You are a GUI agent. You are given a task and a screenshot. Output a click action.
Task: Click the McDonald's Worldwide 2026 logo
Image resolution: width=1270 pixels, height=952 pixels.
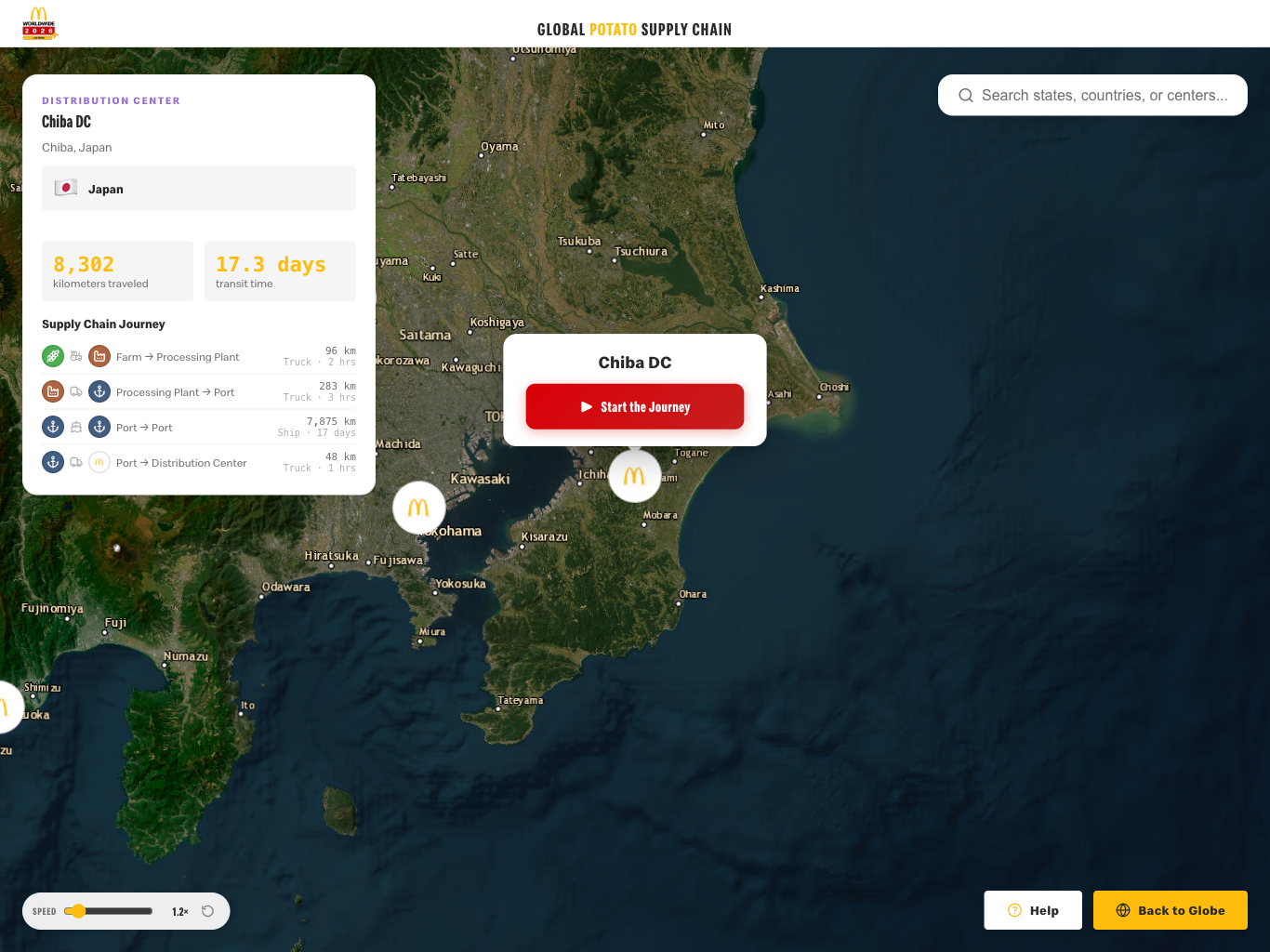coord(39,23)
